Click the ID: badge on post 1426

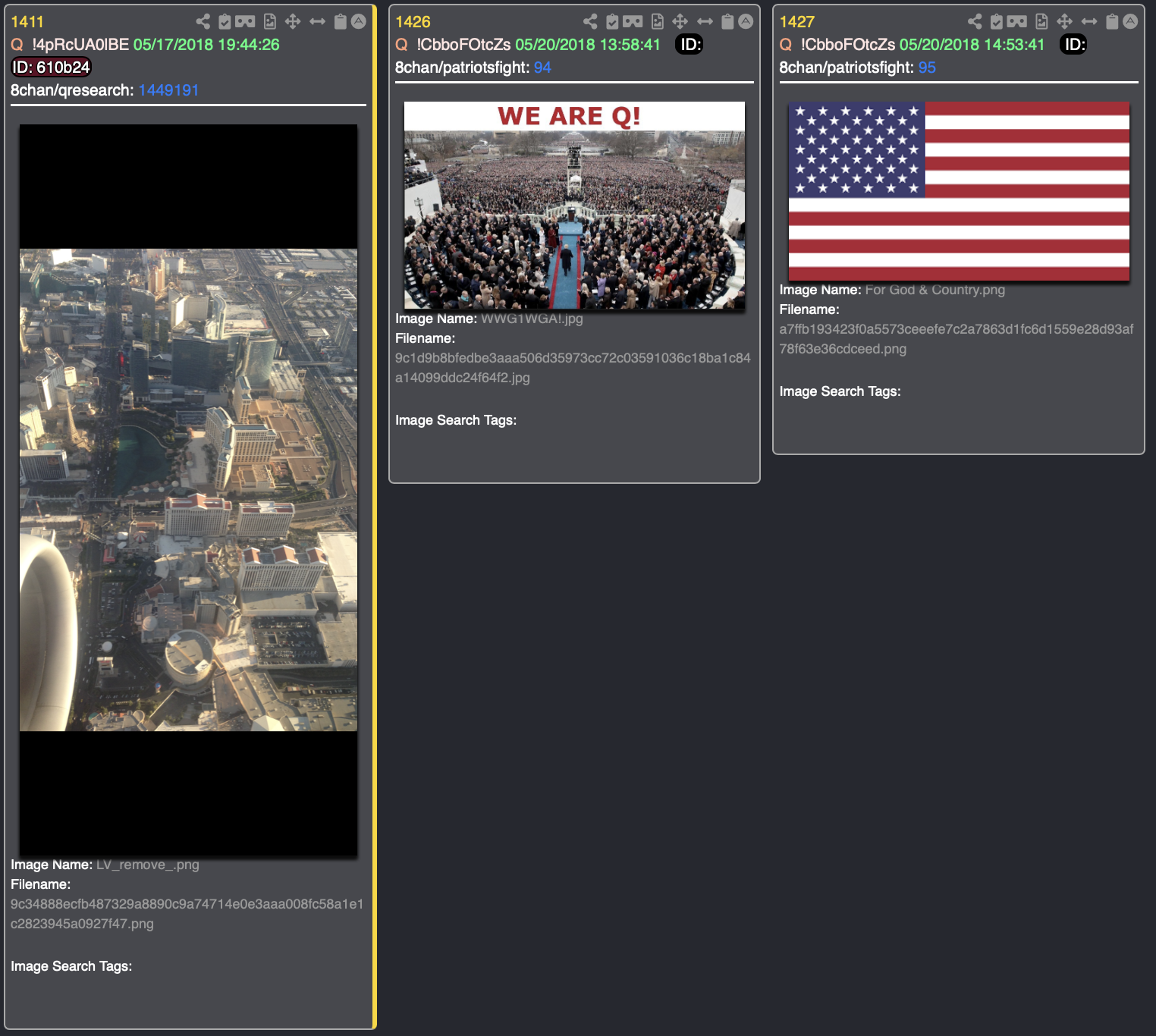[x=690, y=45]
